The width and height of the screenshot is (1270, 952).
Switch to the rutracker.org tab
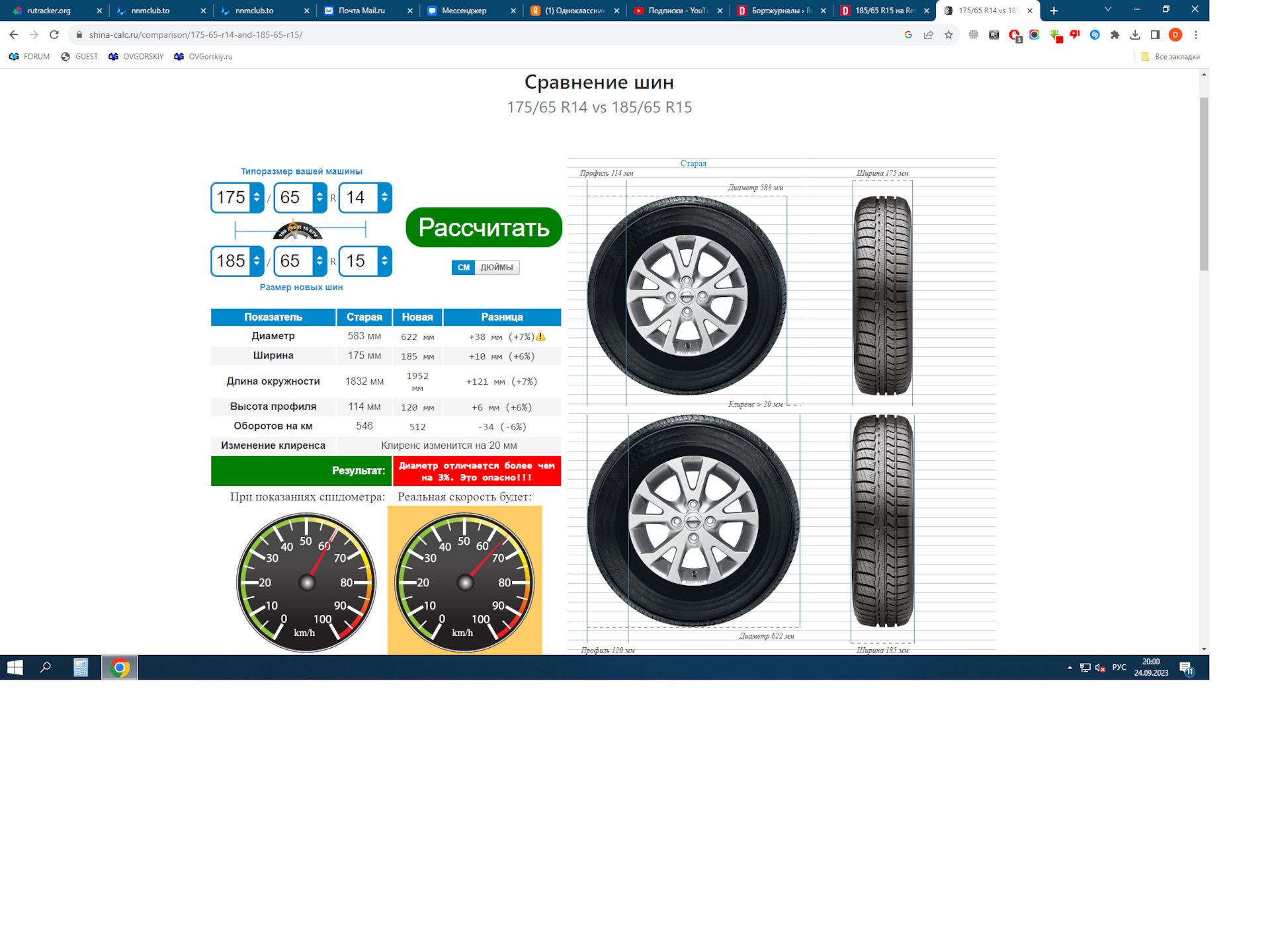49,11
